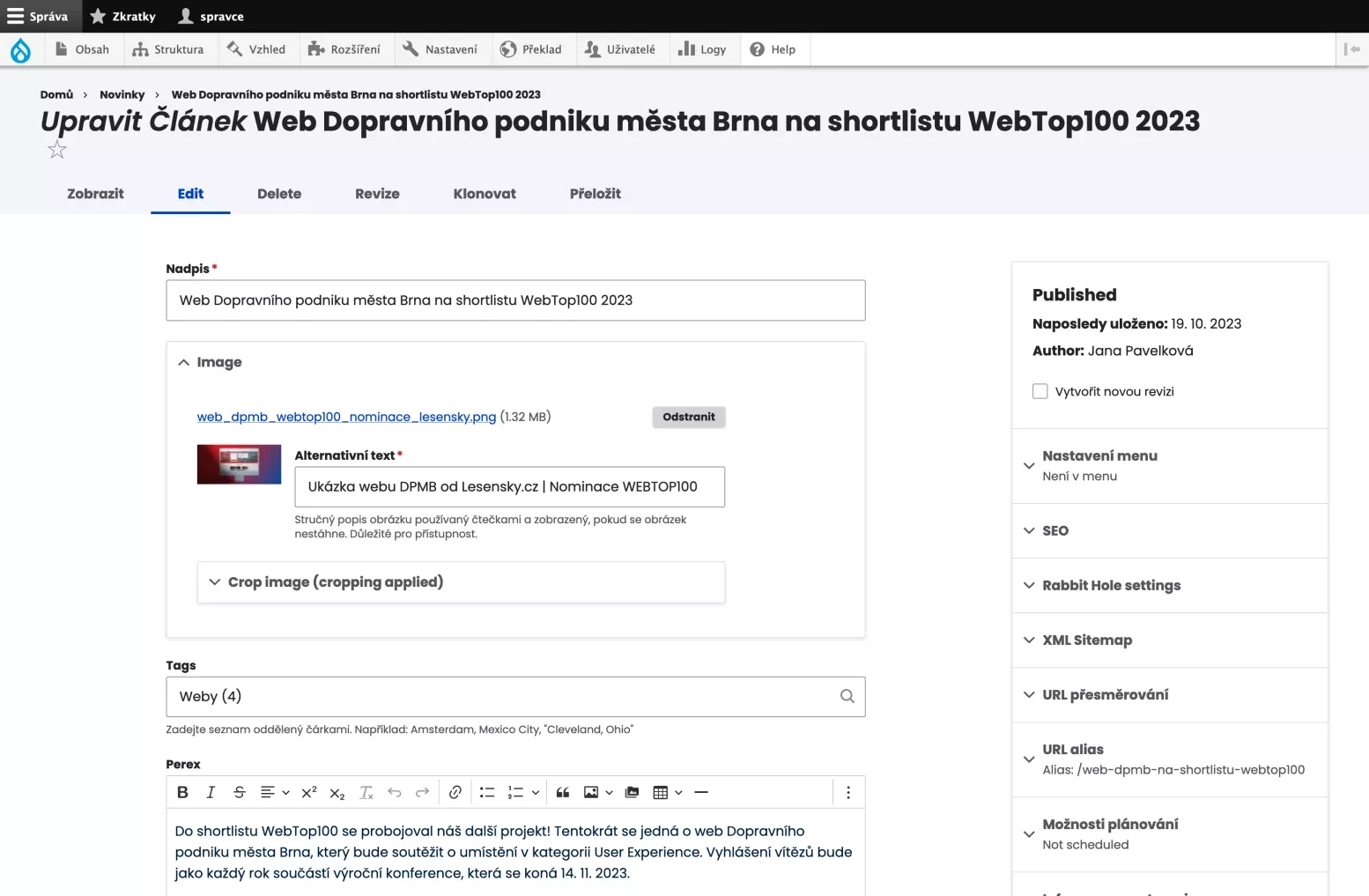Open the Rozšíření admin menu
This screenshot has height=896, width=1369.
click(x=344, y=49)
